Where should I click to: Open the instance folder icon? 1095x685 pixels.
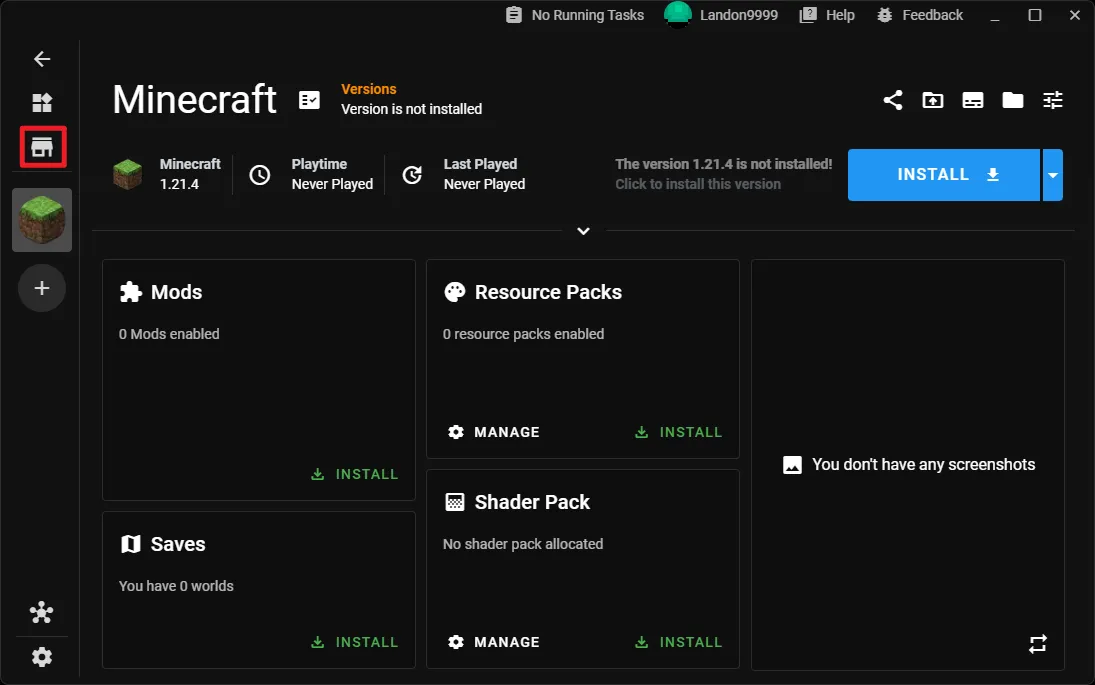pyautogui.click(x=1013, y=101)
